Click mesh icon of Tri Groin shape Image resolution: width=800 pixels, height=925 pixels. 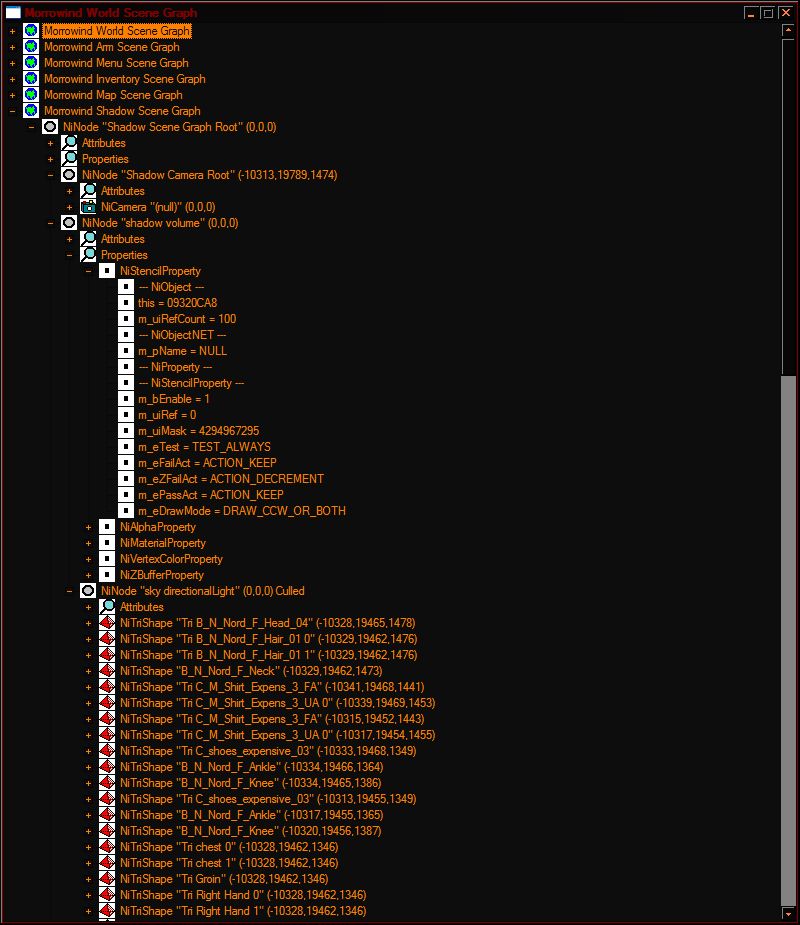(107, 878)
